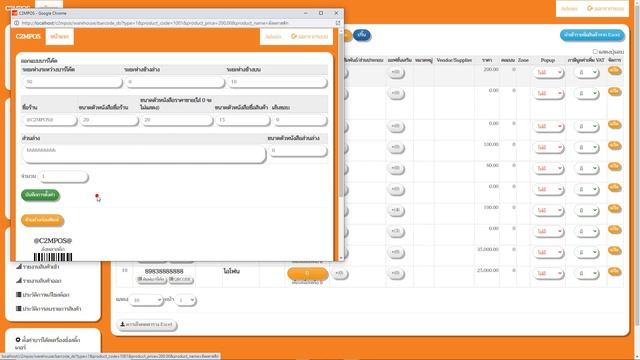Click the shop name field with @C2MPOS@
This screenshot has width=640, height=360.
pyautogui.click(x=49, y=120)
